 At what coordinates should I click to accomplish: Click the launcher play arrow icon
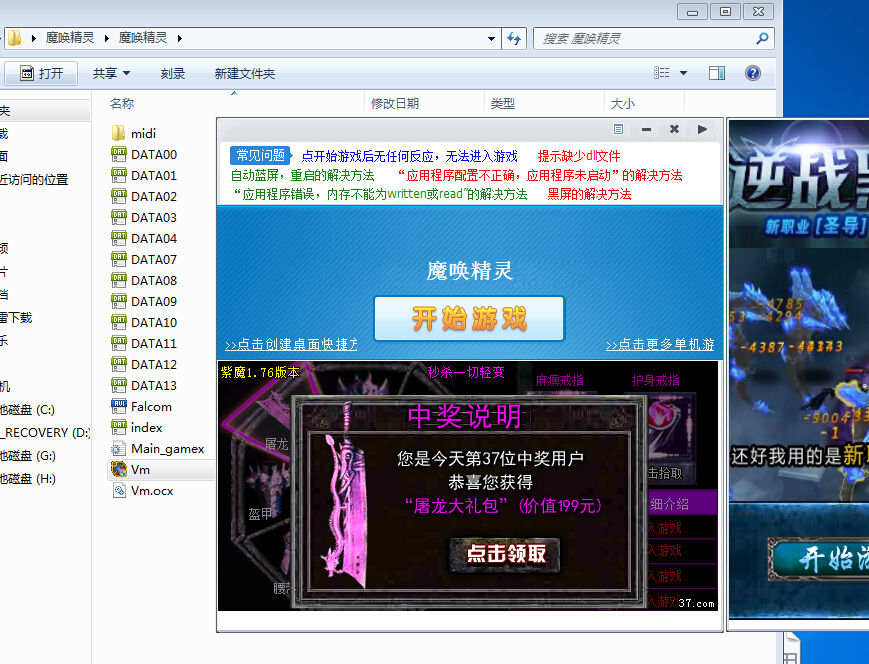point(702,130)
